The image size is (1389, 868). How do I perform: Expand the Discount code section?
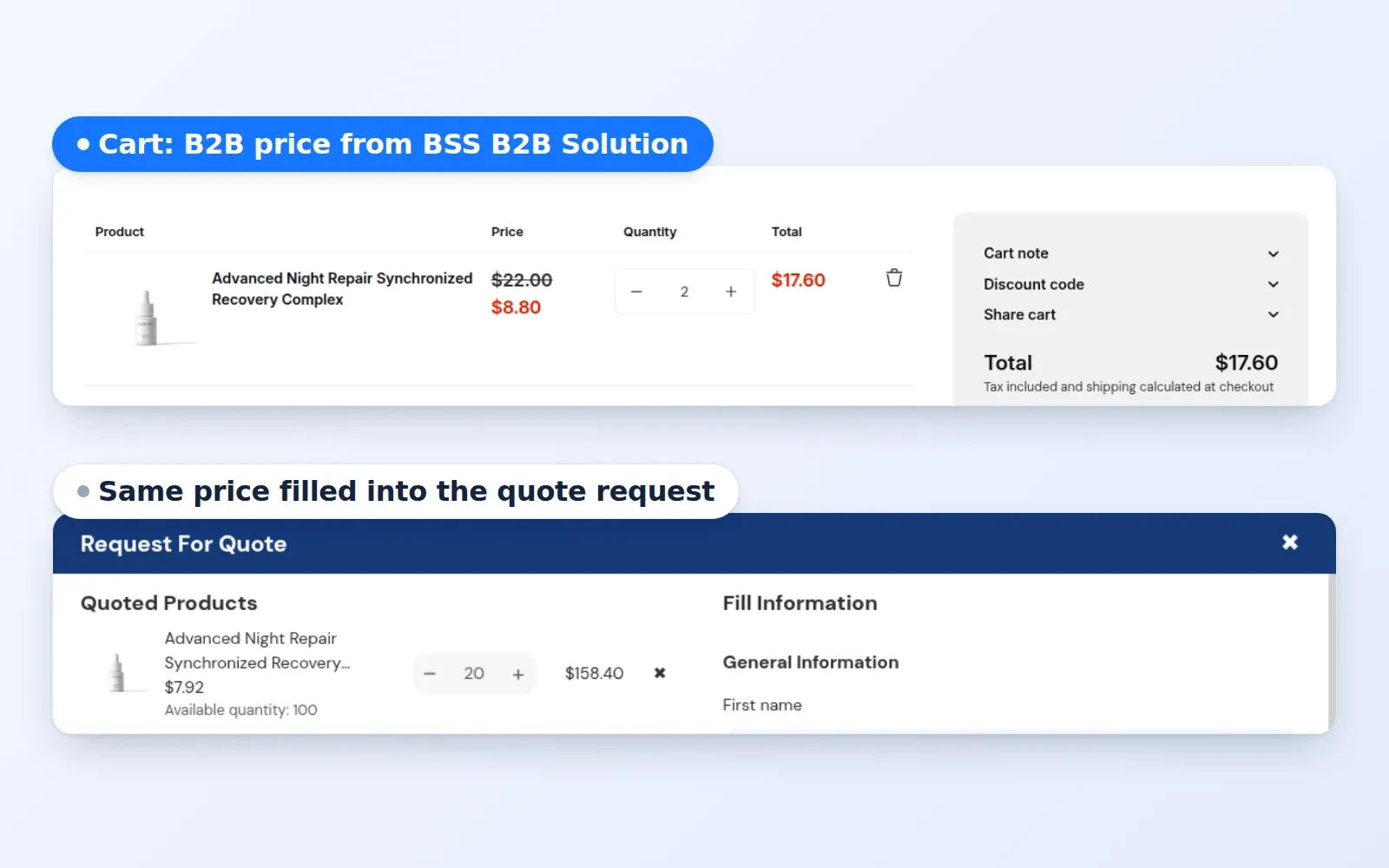tap(1130, 284)
